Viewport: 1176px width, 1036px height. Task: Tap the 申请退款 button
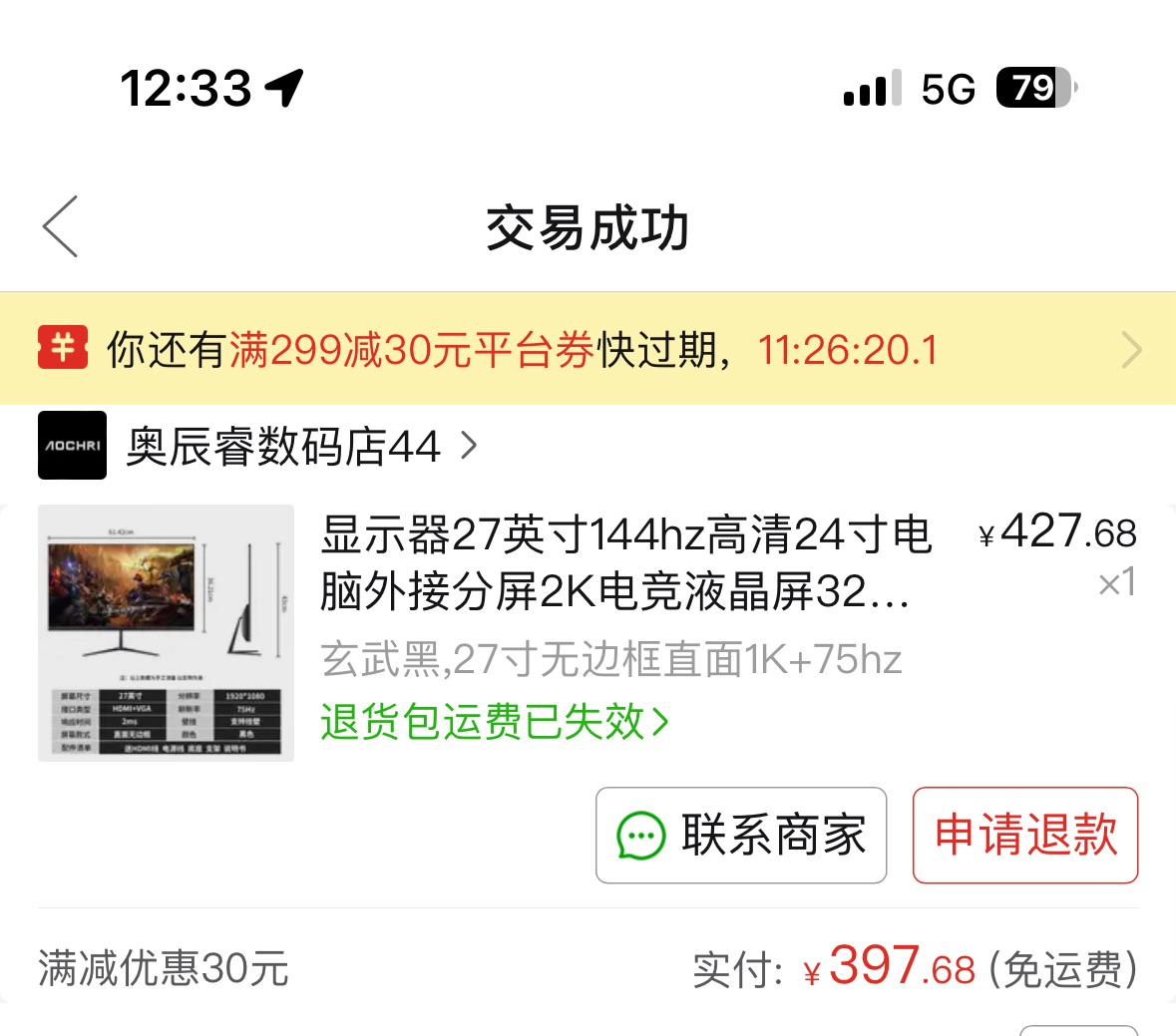click(x=1025, y=836)
